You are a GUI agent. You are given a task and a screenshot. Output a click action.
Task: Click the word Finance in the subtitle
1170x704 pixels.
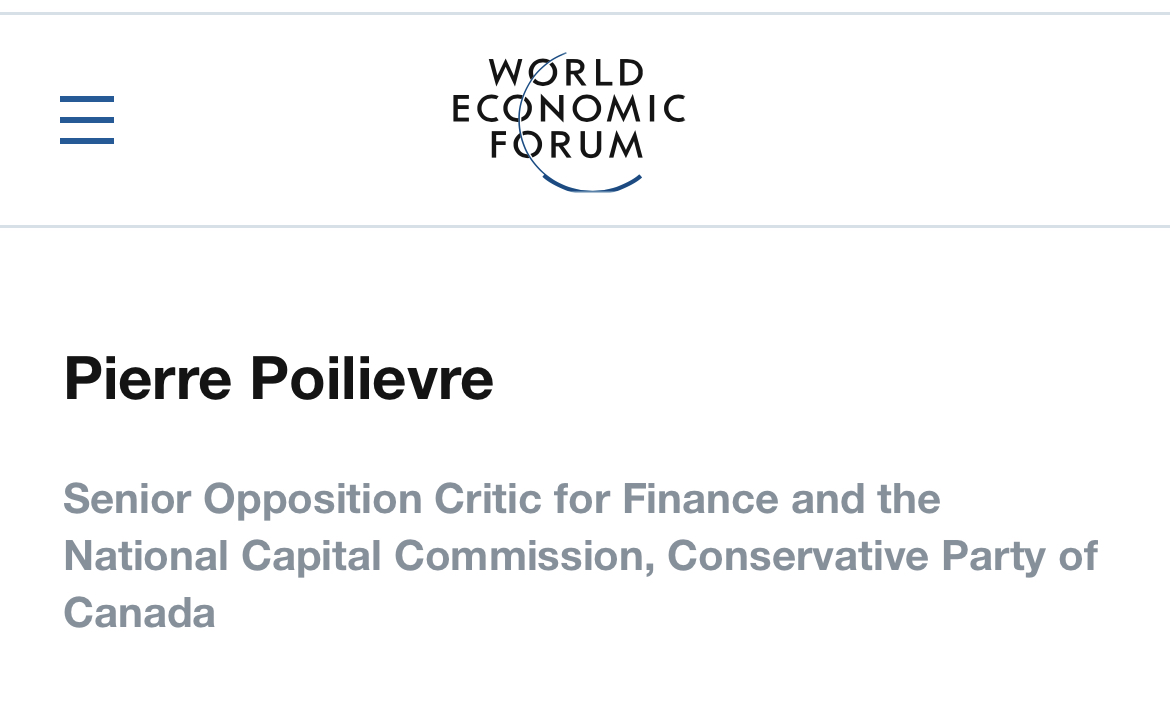(701, 499)
